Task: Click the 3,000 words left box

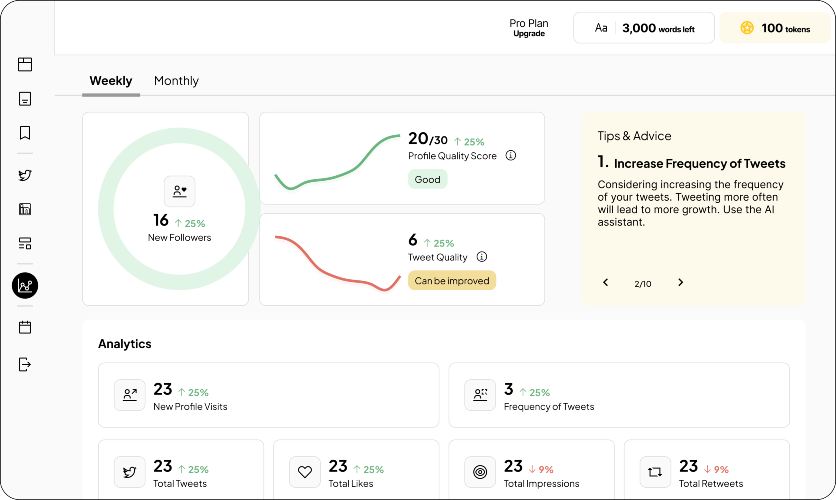Action: click(644, 28)
